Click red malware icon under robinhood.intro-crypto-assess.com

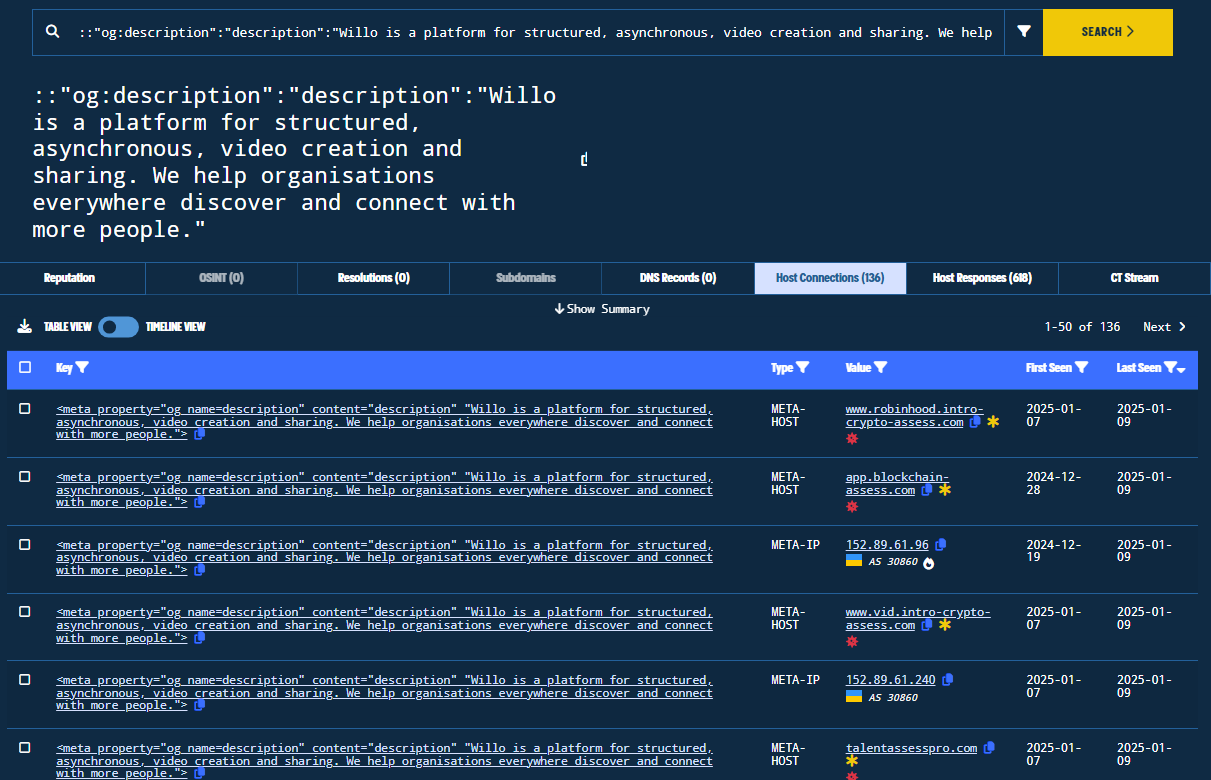coord(852,438)
